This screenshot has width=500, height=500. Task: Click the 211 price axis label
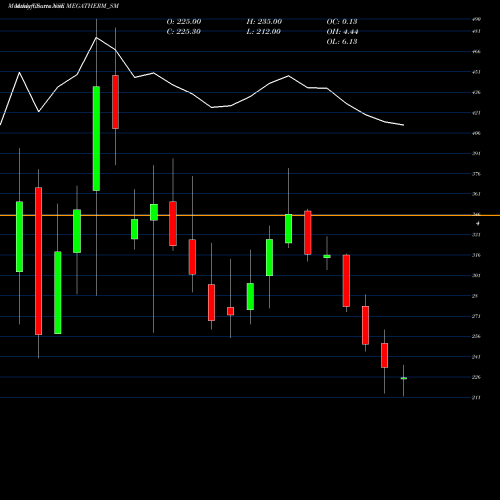[476, 398]
